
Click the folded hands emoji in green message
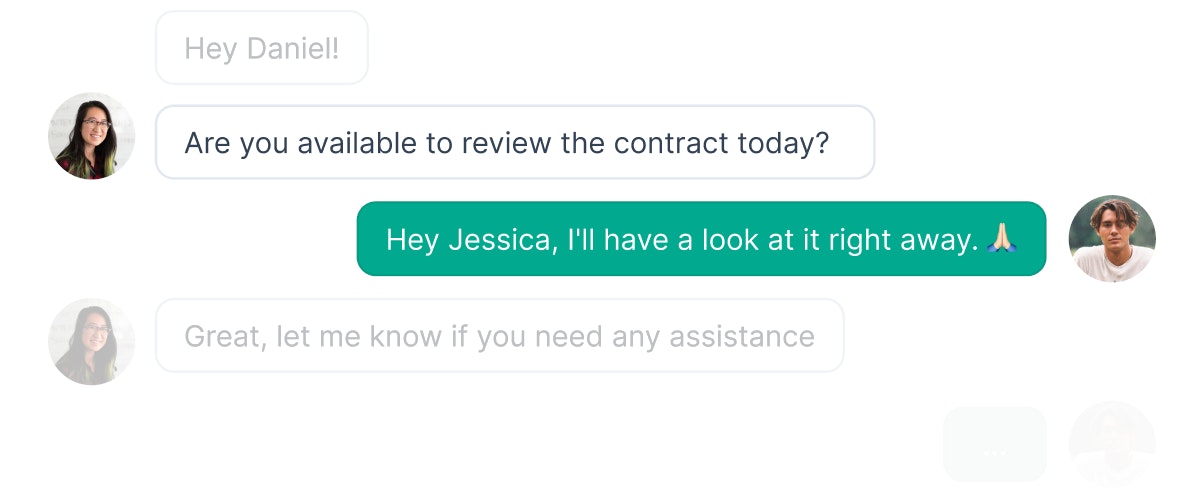tap(1002, 238)
